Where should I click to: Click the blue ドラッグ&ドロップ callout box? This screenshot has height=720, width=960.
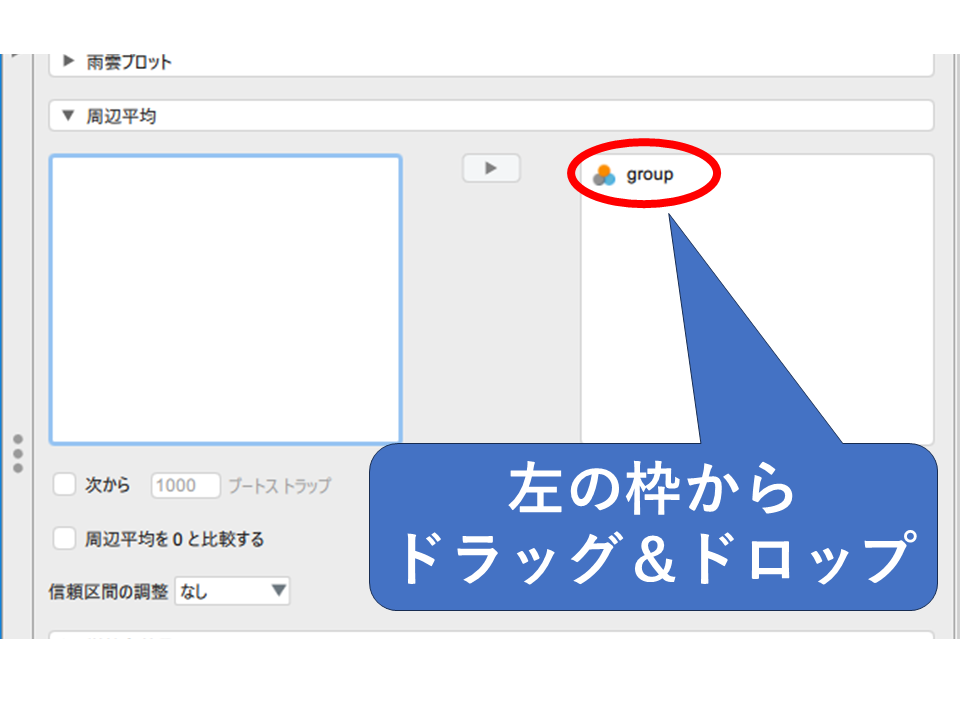(653, 527)
